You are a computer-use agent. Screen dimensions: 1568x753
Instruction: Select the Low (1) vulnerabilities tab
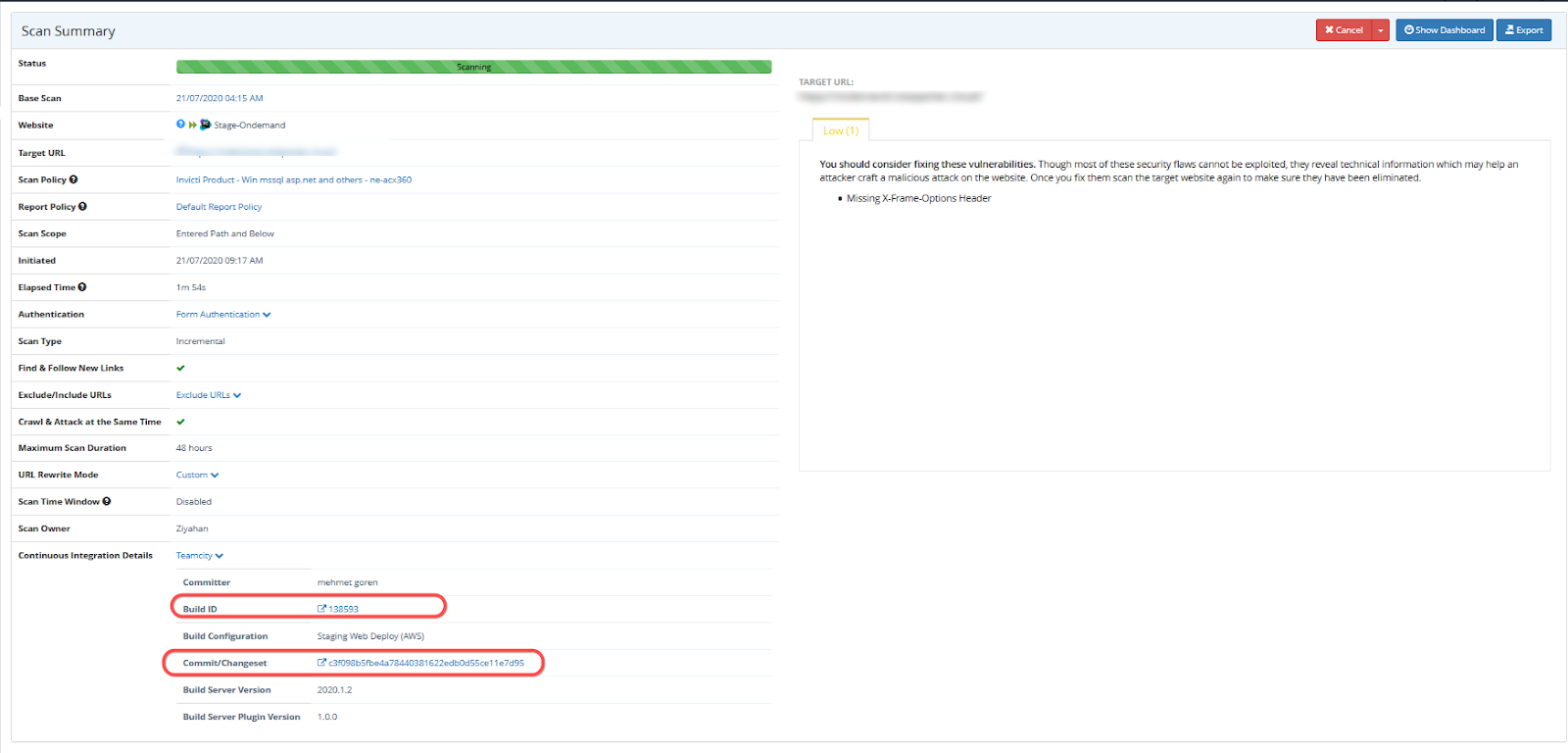[840, 130]
